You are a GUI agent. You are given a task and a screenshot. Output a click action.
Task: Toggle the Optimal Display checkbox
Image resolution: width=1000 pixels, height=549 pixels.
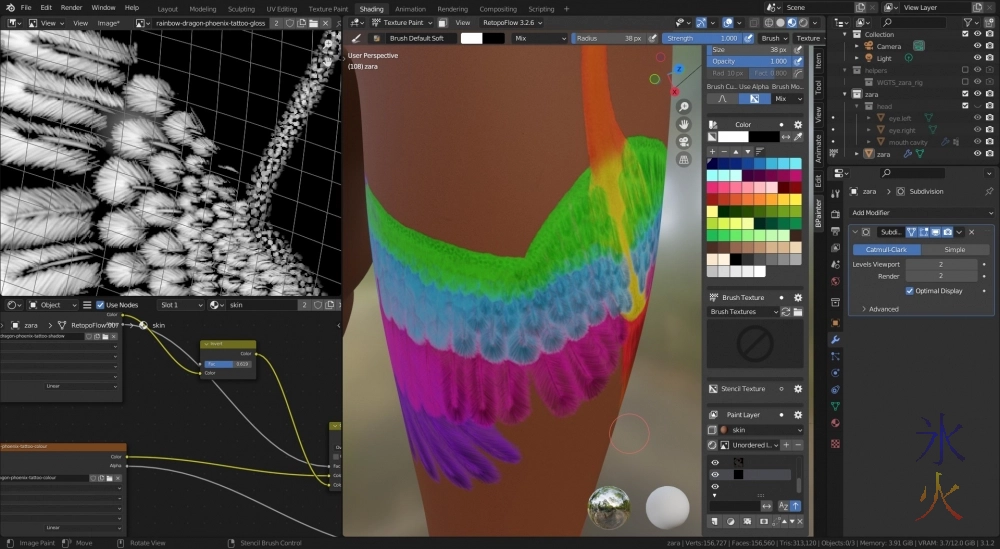(909, 291)
